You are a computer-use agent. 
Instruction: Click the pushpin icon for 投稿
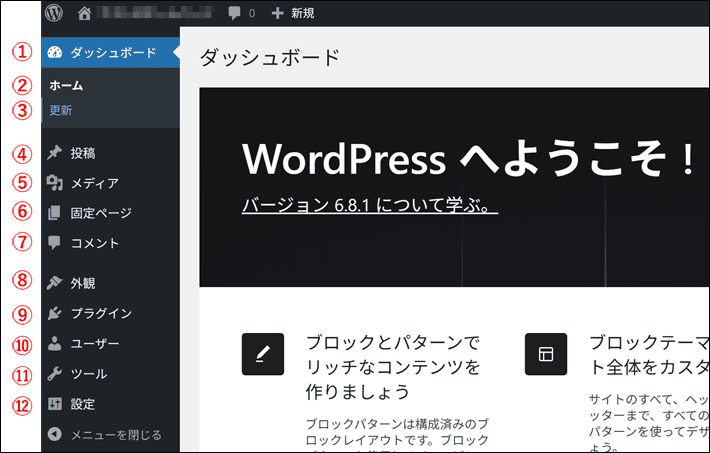click(54, 153)
